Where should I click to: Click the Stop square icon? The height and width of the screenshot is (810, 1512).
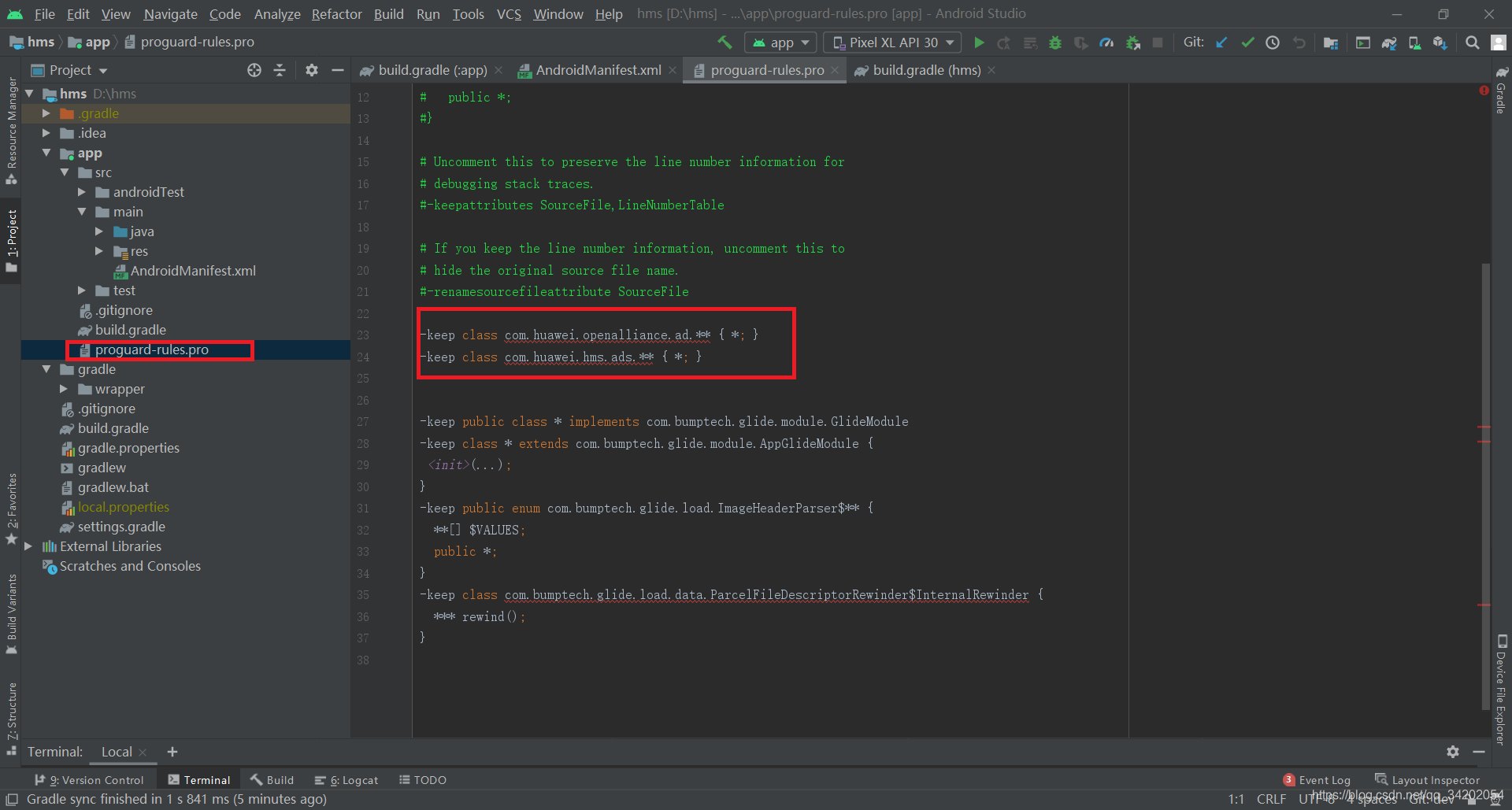pyautogui.click(x=1158, y=43)
